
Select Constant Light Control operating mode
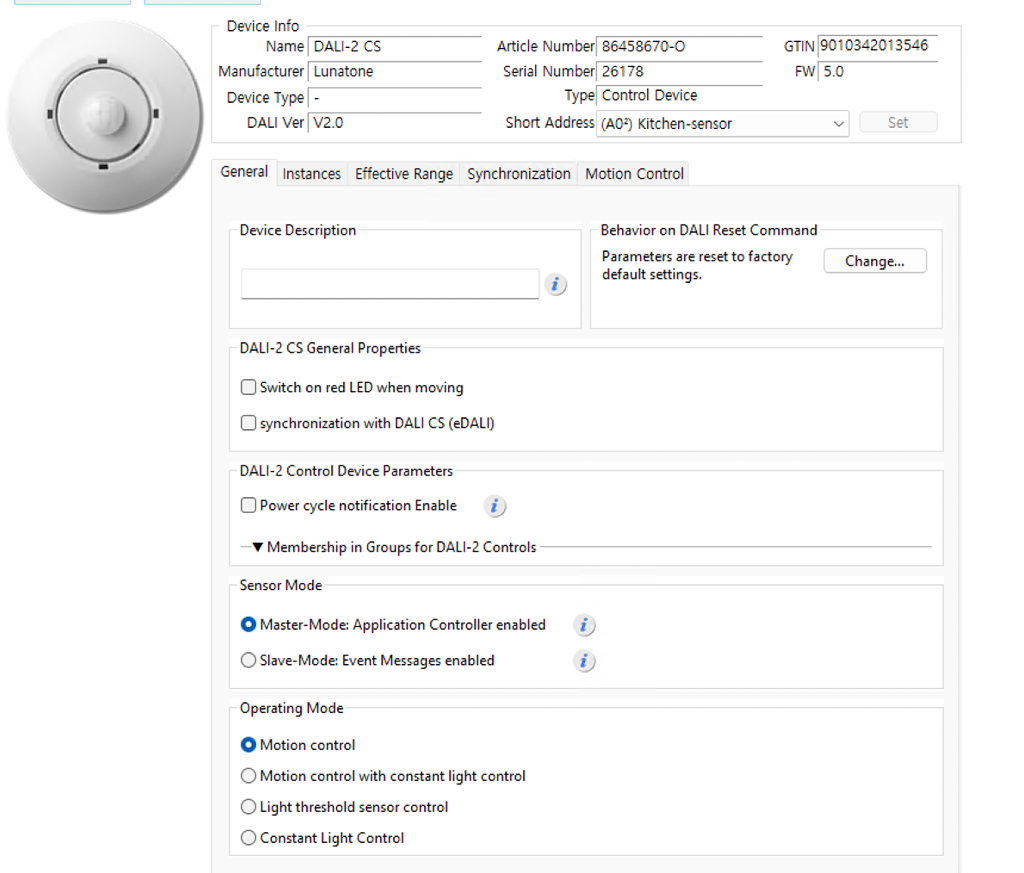pyautogui.click(x=249, y=839)
